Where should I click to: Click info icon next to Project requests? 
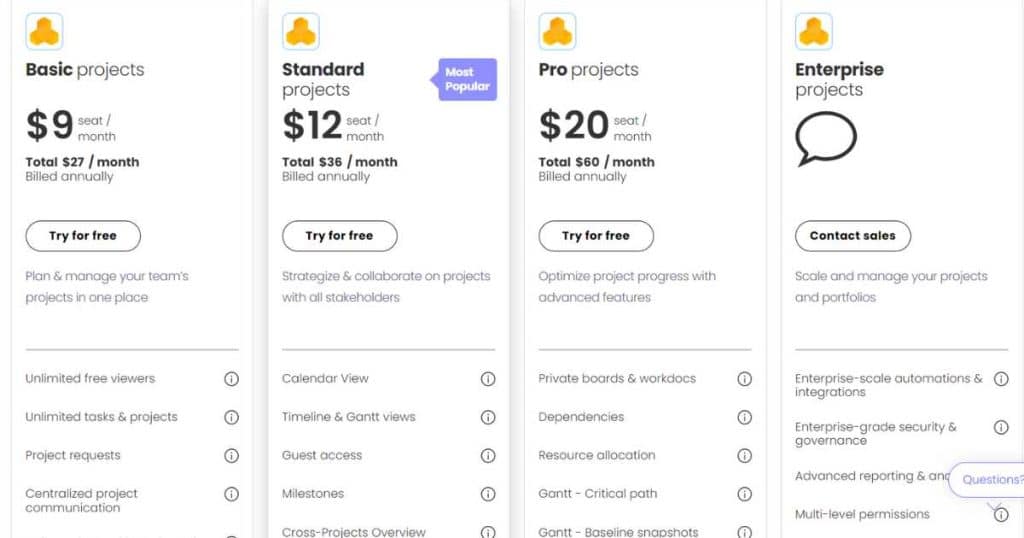click(231, 456)
